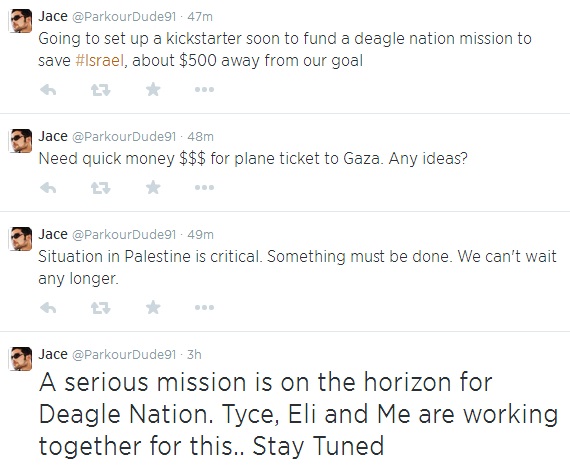Reply to the plane ticket to Gaza tweet
Screen dimensions: 570x467
[48, 188]
